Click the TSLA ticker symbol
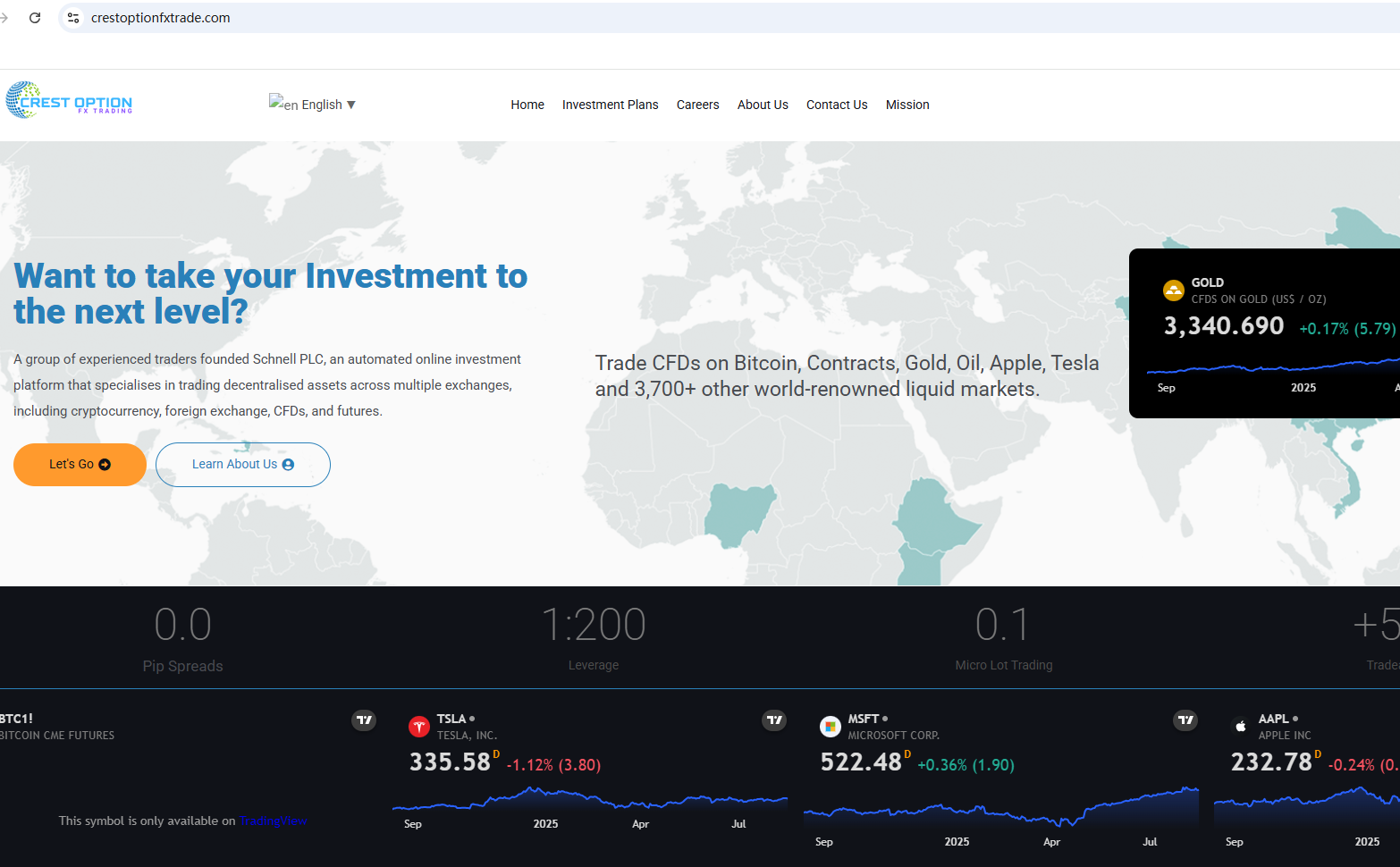Screen dimensions: 1400x867 point(451,719)
